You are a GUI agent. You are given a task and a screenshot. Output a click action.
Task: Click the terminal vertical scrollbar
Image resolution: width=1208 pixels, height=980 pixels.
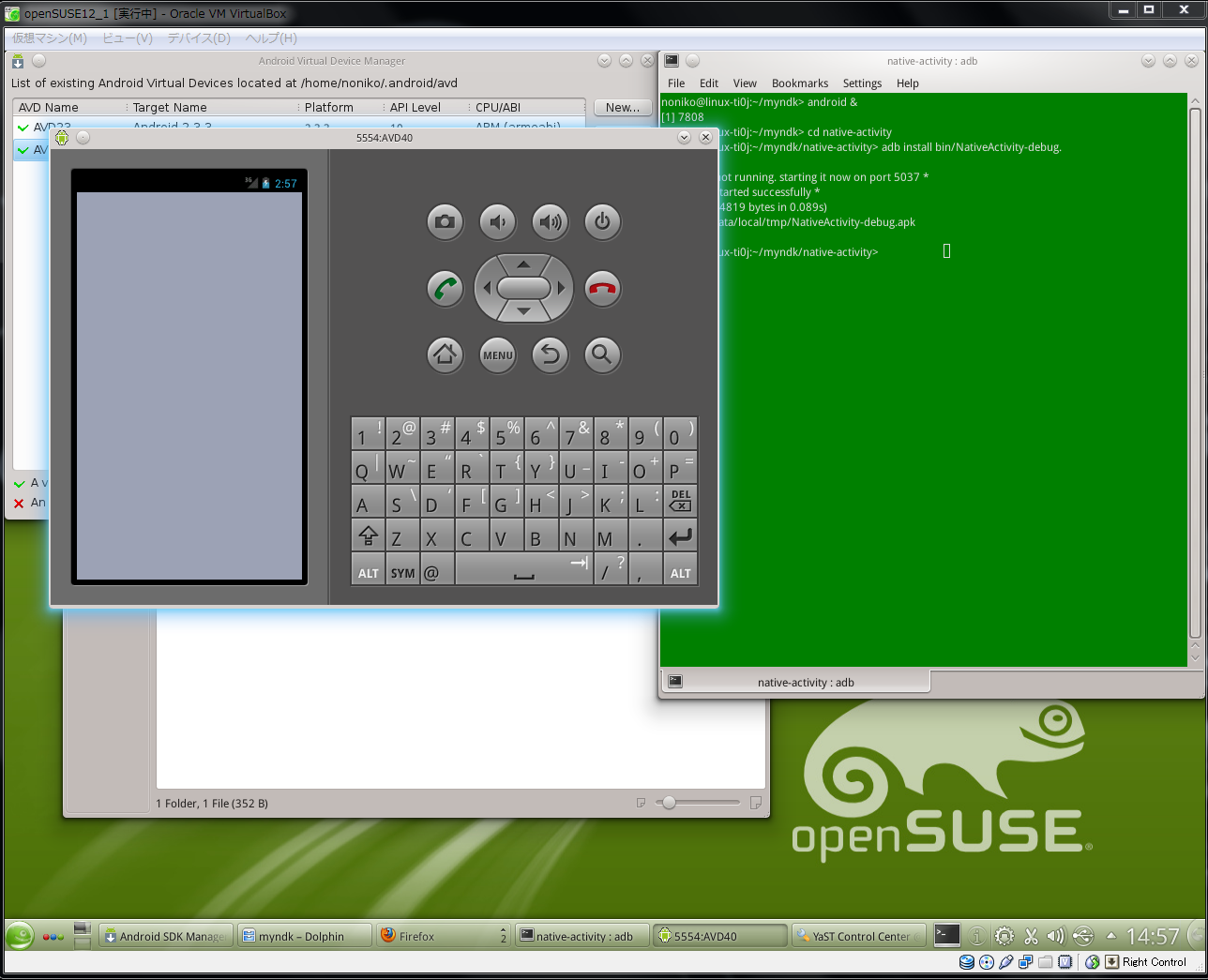(1195, 375)
